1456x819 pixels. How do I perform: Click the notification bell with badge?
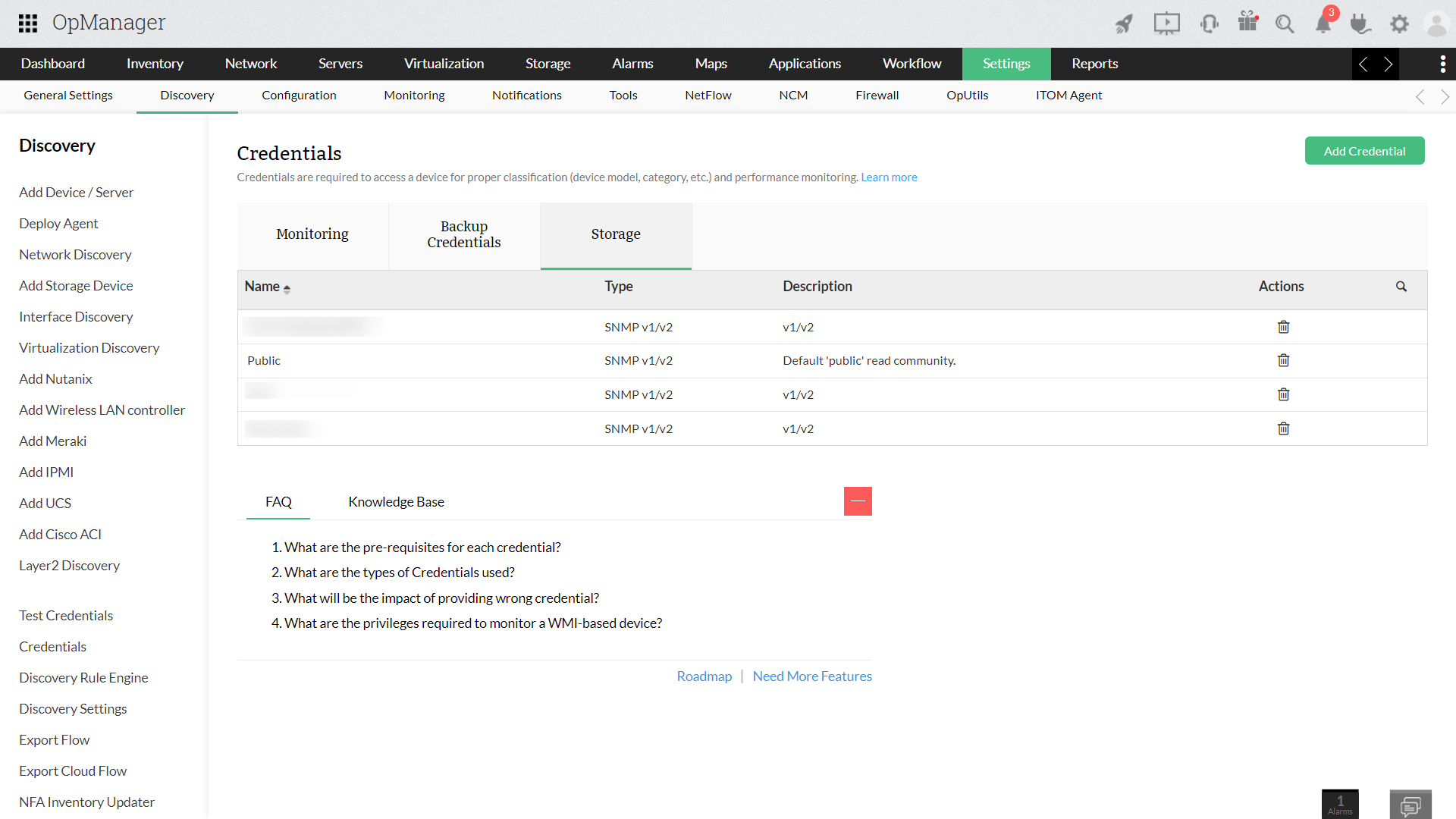pyautogui.click(x=1323, y=24)
